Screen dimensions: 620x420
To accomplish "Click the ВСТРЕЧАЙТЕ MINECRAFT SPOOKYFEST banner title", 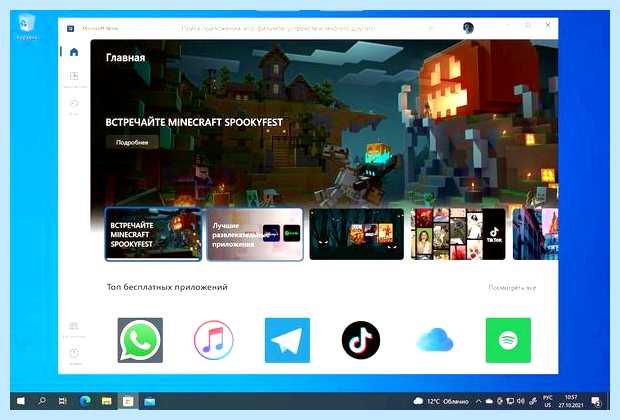I will 194,122.
